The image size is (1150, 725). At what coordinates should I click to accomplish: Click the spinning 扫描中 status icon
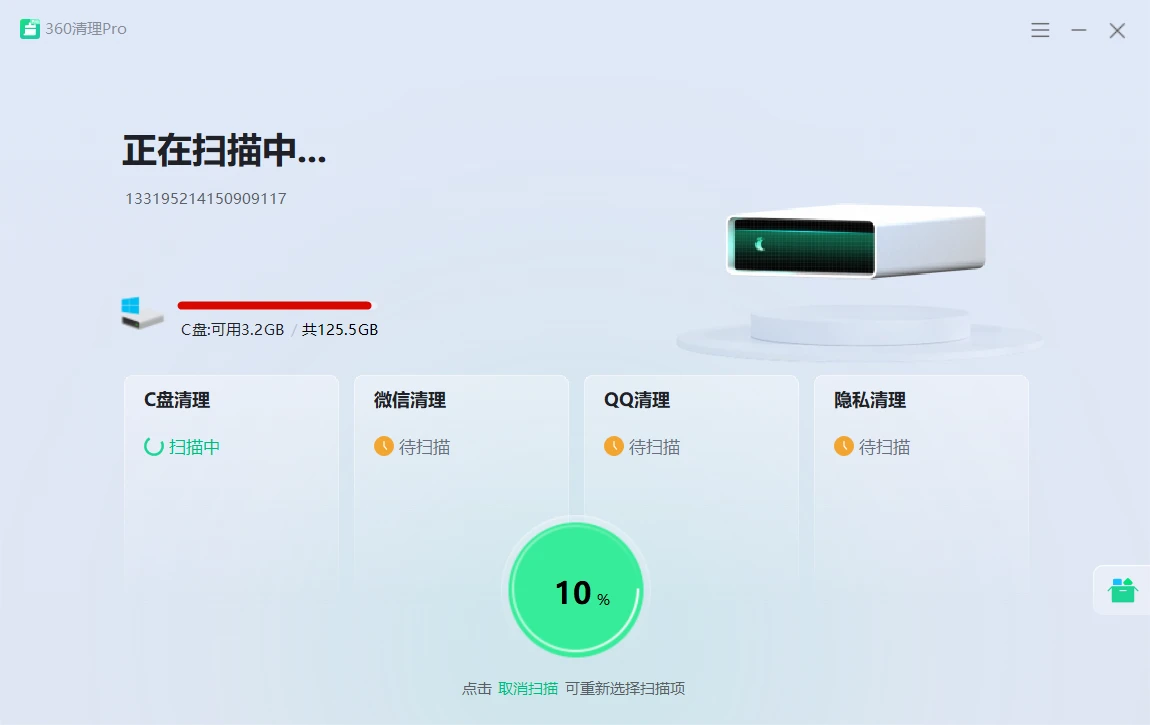pyautogui.click(x=154, y=447)
